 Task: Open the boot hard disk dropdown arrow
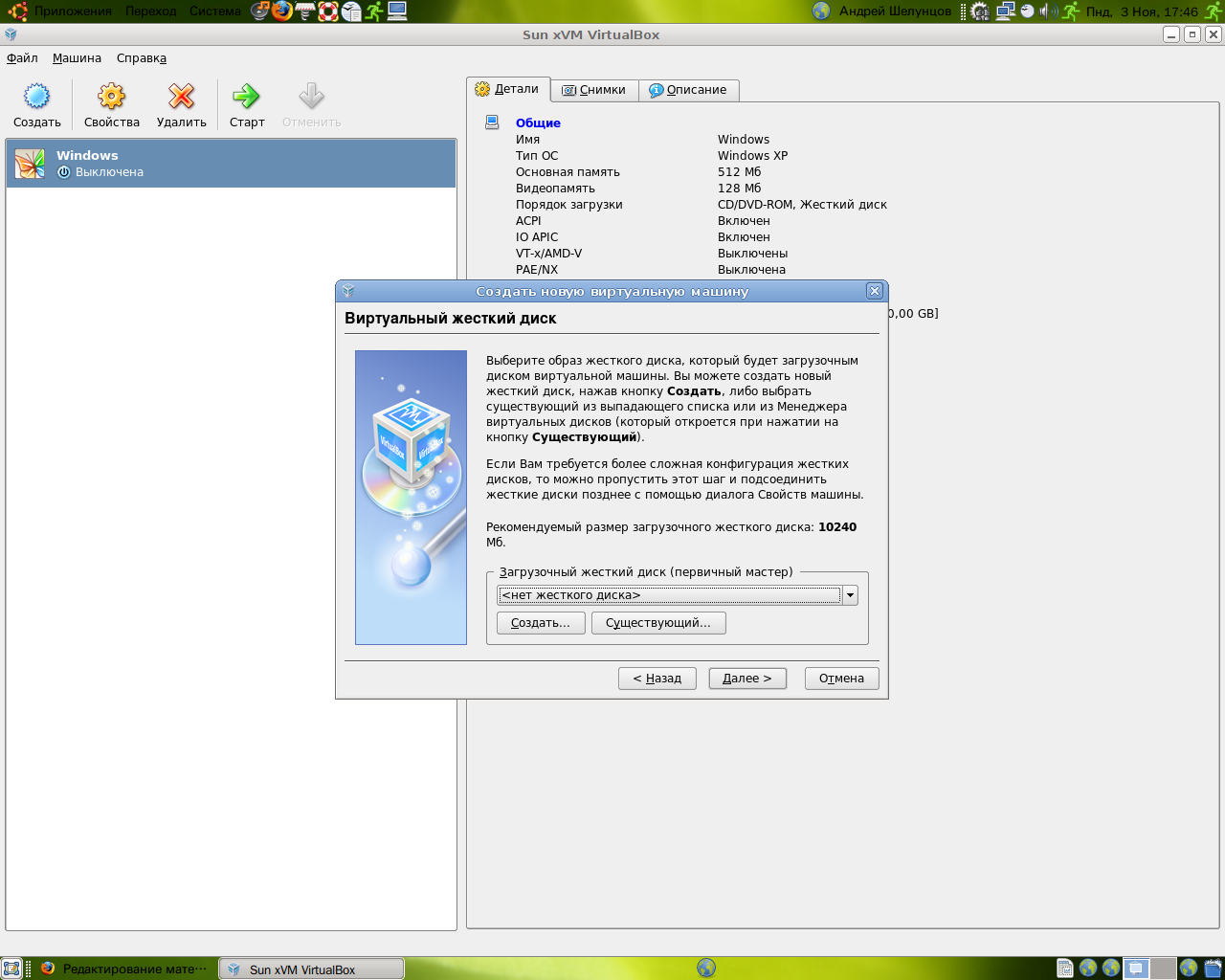(850, 595)
